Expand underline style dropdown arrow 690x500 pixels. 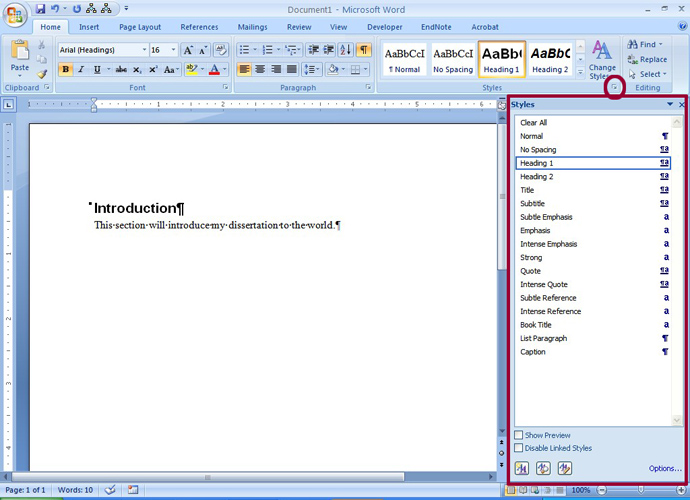[108, 69]
